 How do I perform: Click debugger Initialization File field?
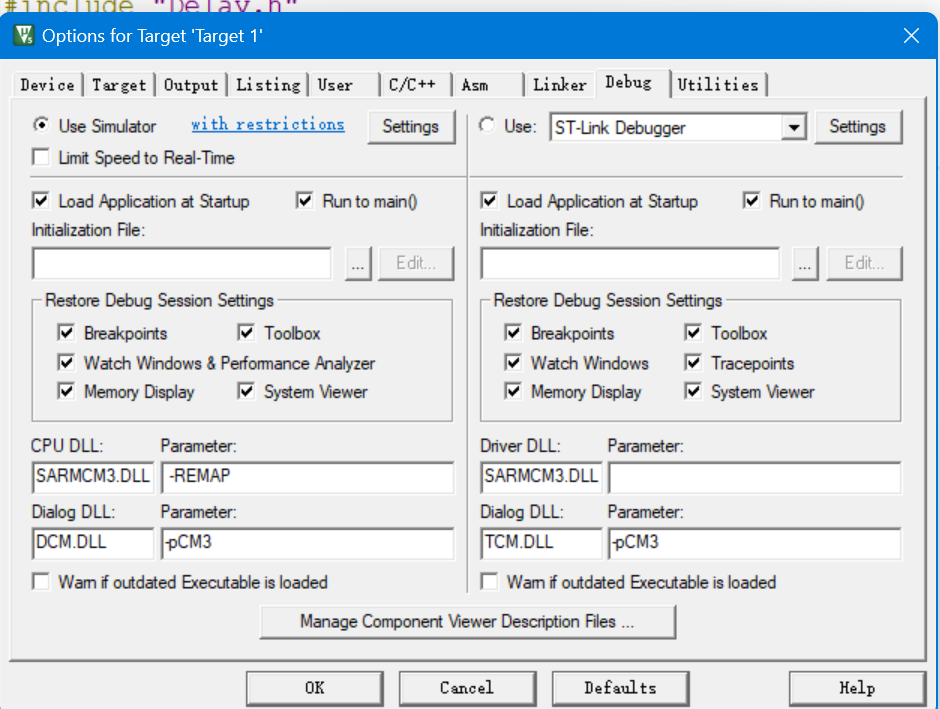630,263
